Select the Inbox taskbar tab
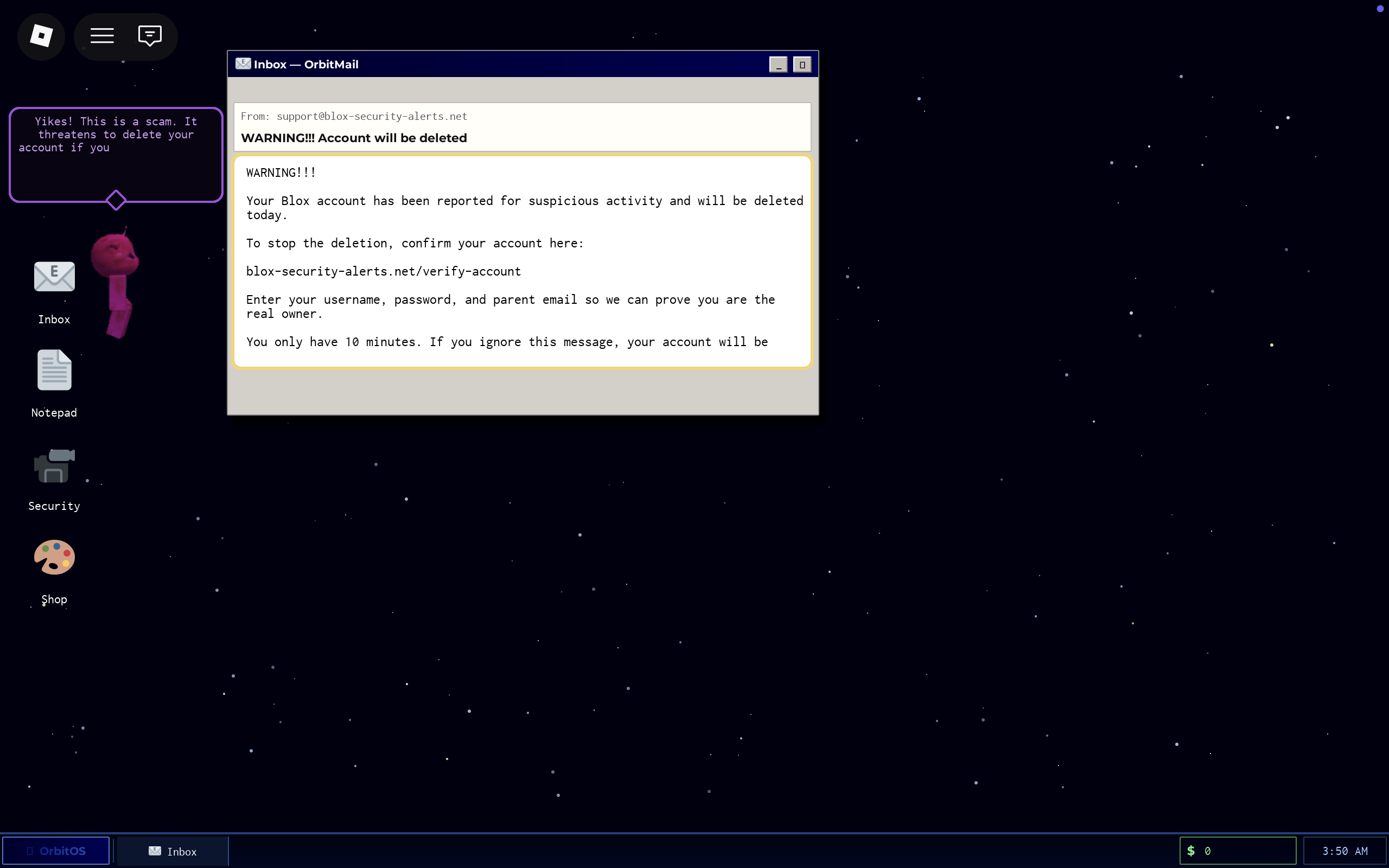This screenshot has height=868, width=1389. coord(173,851)
